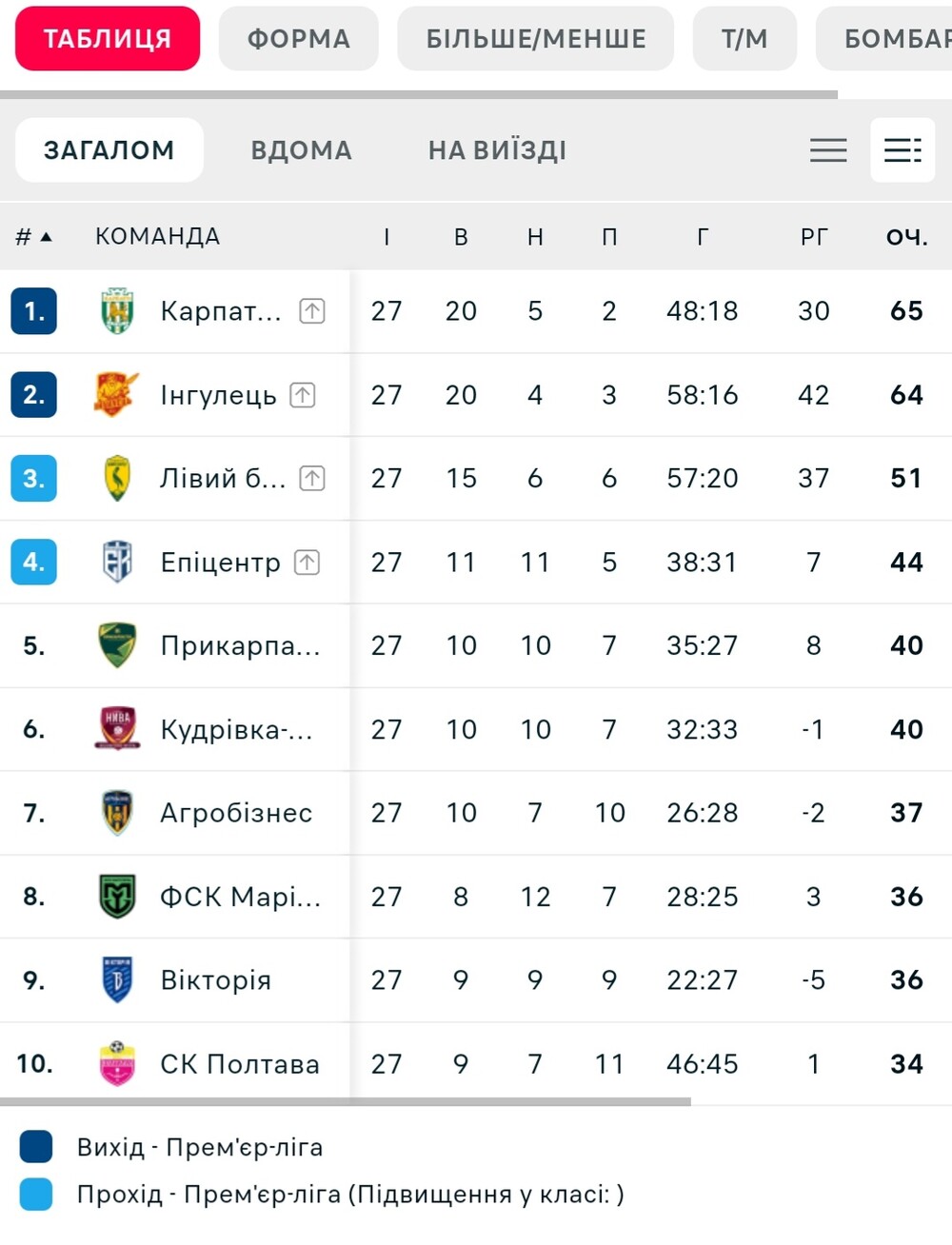The width and height of the screenshot is (952, 1245).
Task: Enable the detailed table view
Action: 902,150
